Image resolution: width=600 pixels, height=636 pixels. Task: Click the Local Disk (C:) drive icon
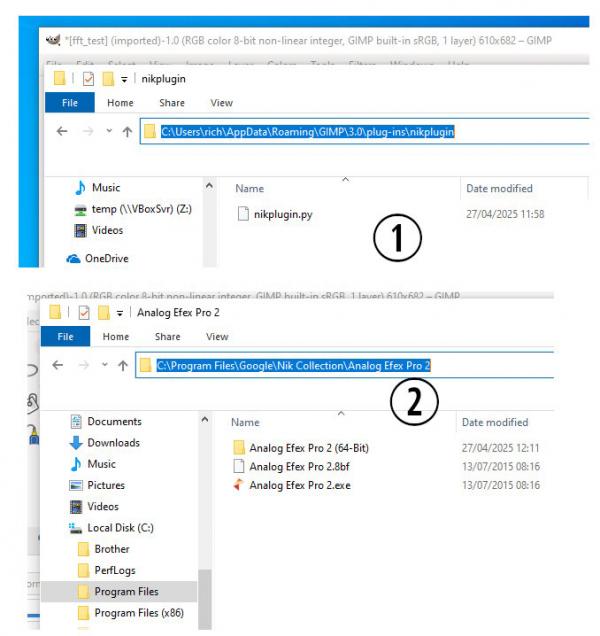coord(75,528)
